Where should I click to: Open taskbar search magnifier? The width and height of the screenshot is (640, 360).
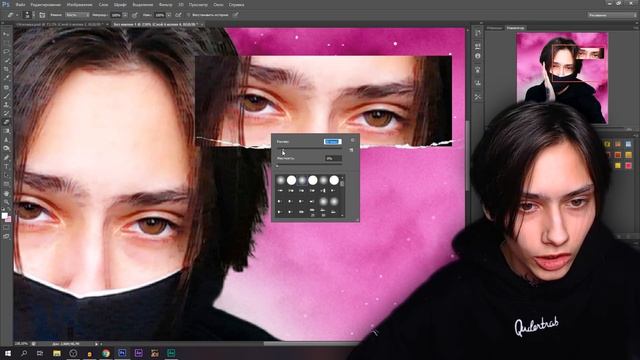(x=24, y=353)
